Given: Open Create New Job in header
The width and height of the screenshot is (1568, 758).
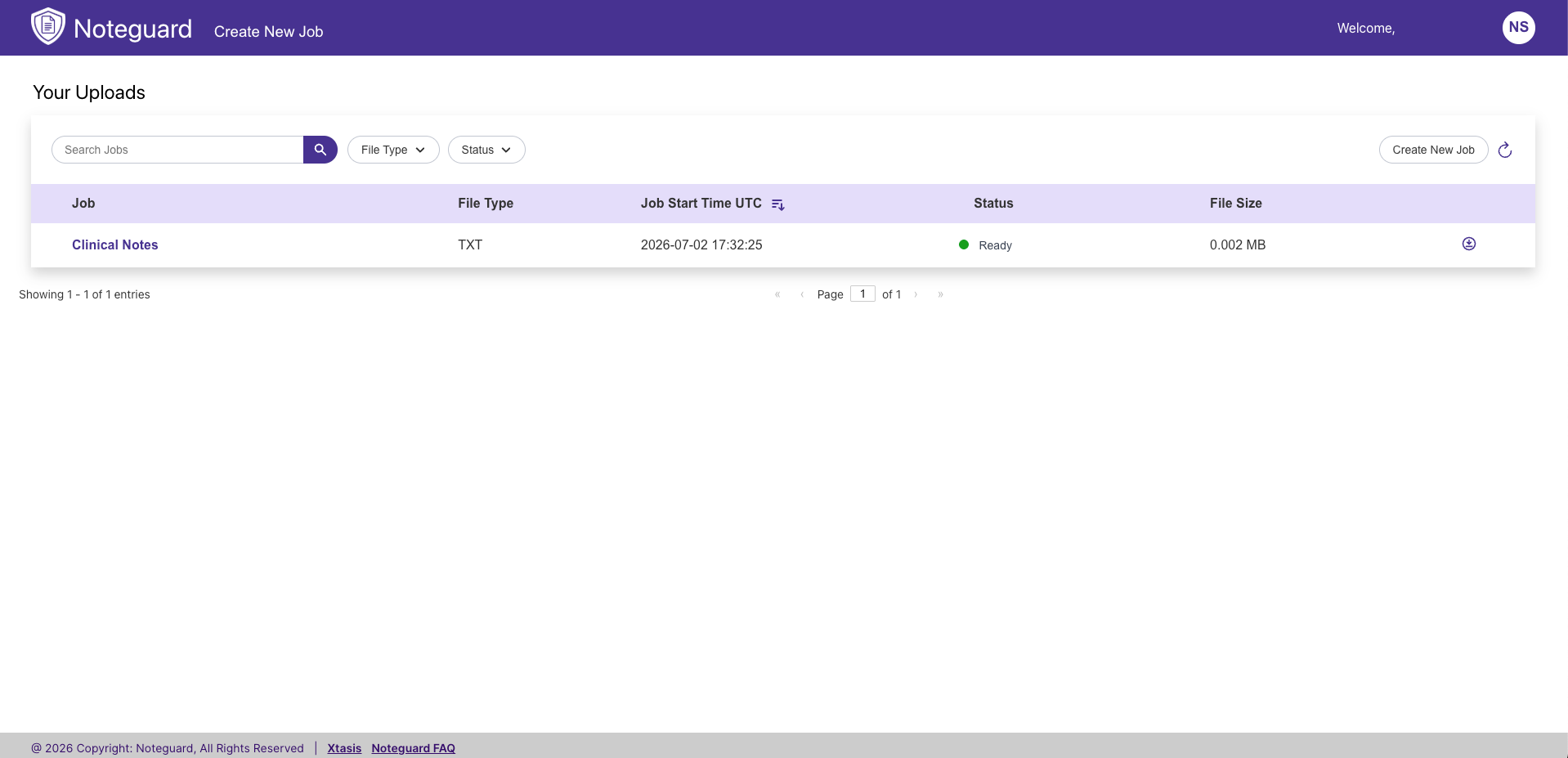Looking at the screenshot, I should [268, 31].
